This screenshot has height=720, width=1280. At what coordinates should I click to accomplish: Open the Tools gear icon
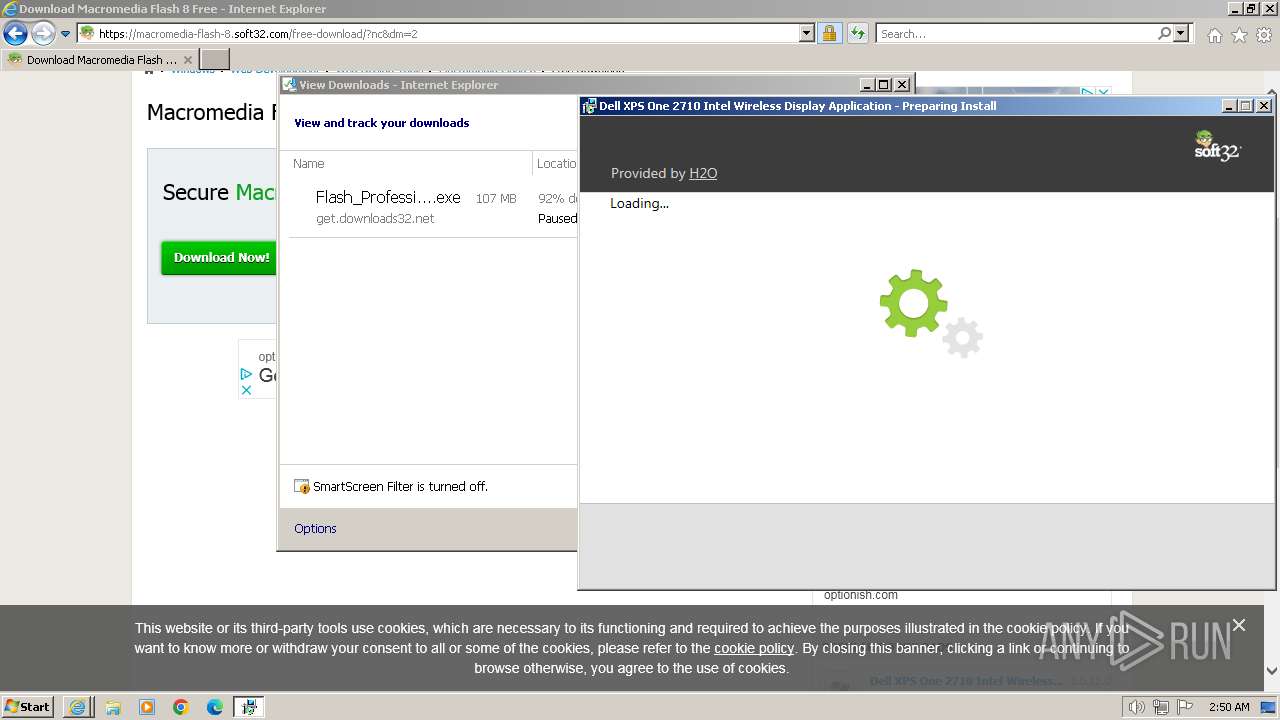coord(1264,35)
